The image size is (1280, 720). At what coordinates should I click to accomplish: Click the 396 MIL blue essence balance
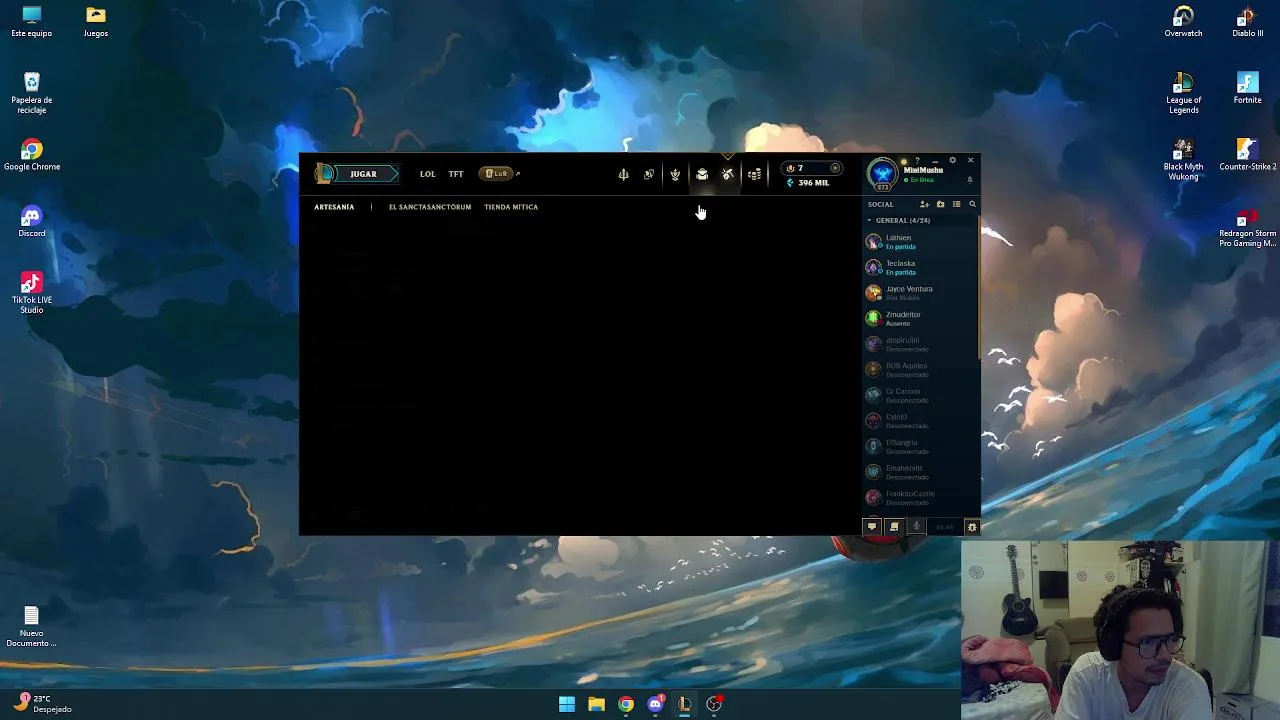click(x=808, y=183)
